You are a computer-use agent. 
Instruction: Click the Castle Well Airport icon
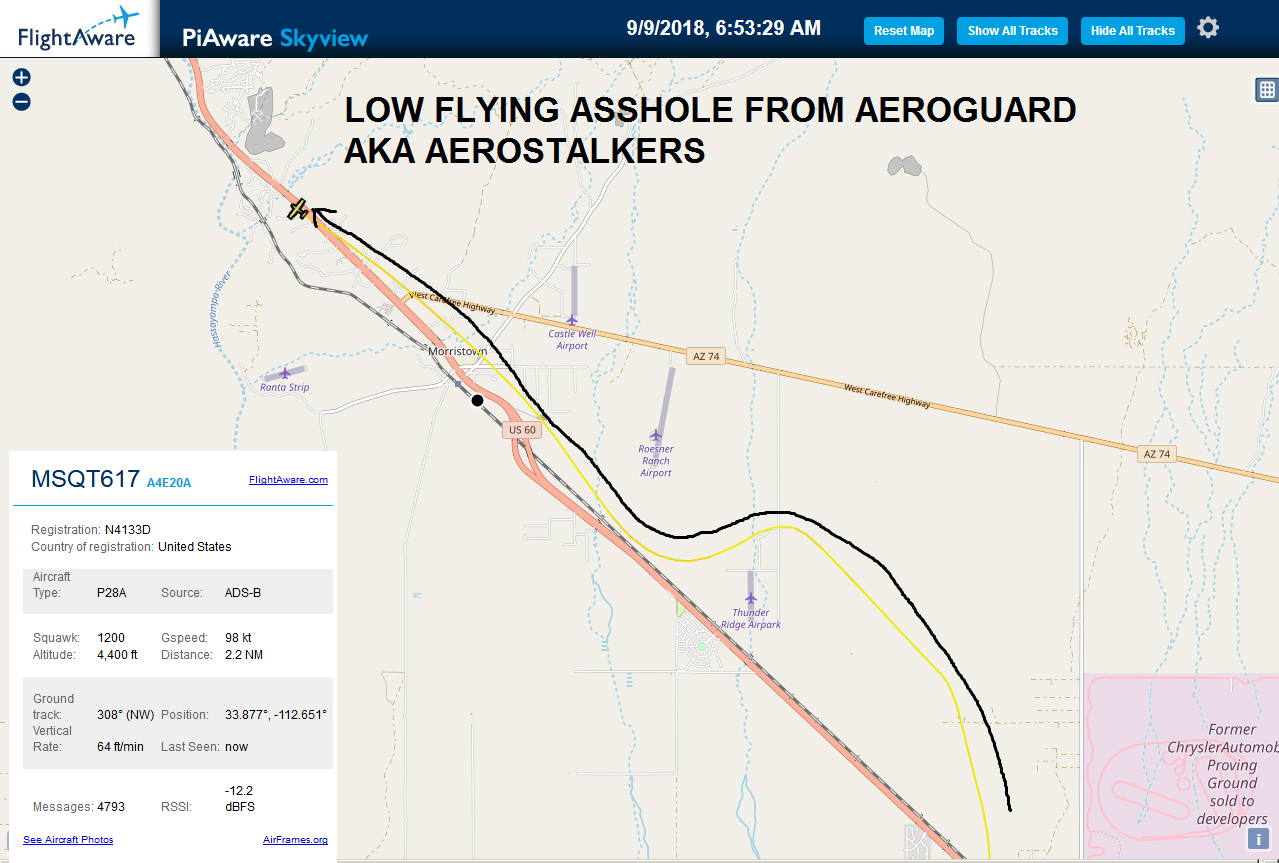pyautogui.click(x=572, y=320)
